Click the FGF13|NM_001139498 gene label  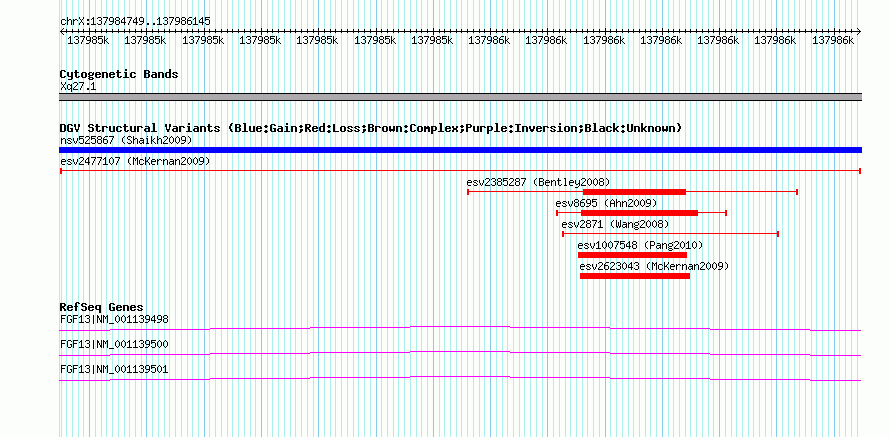tap(114, 320)
